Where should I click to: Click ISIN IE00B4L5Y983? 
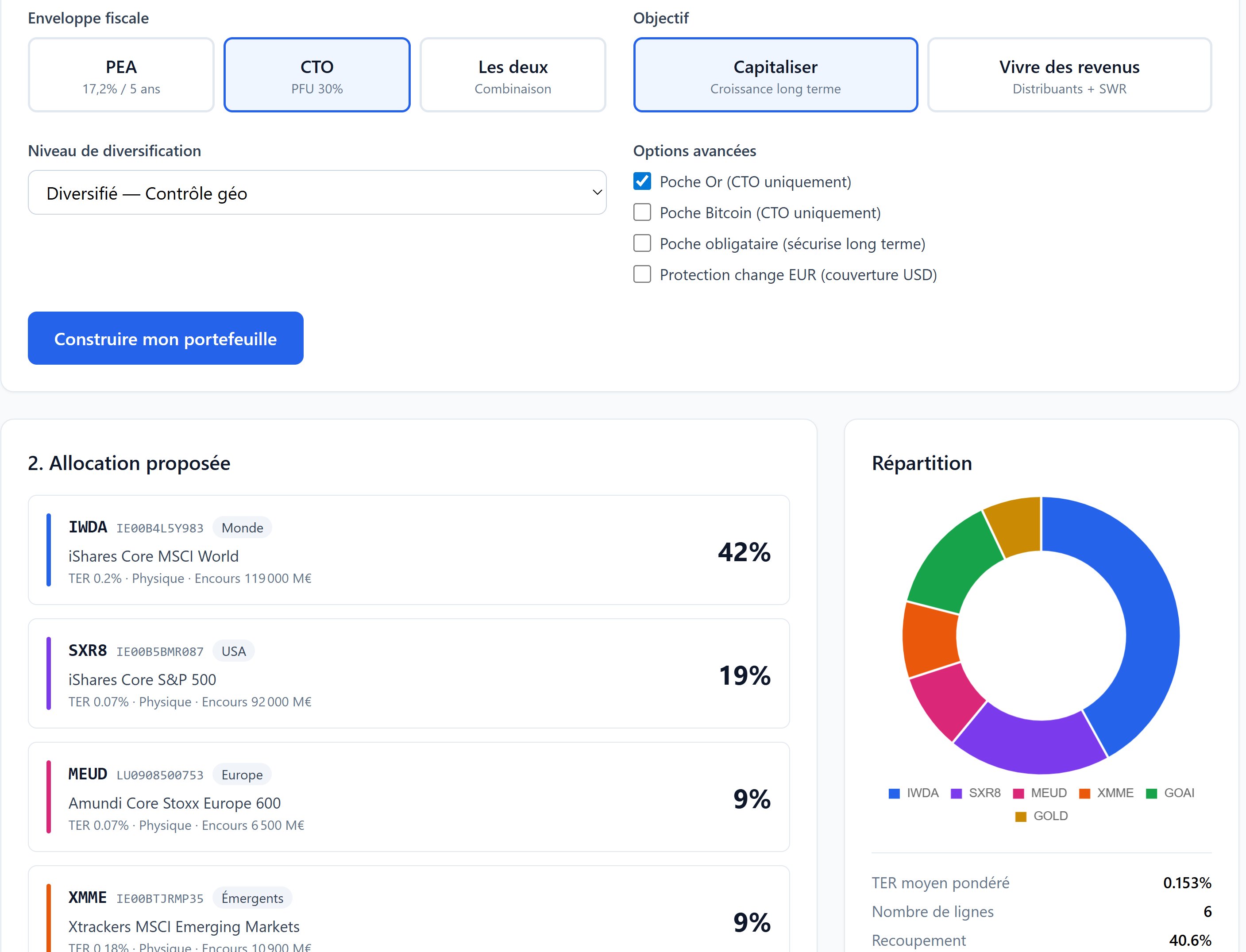pyautogui.click(x=160, y=528)
